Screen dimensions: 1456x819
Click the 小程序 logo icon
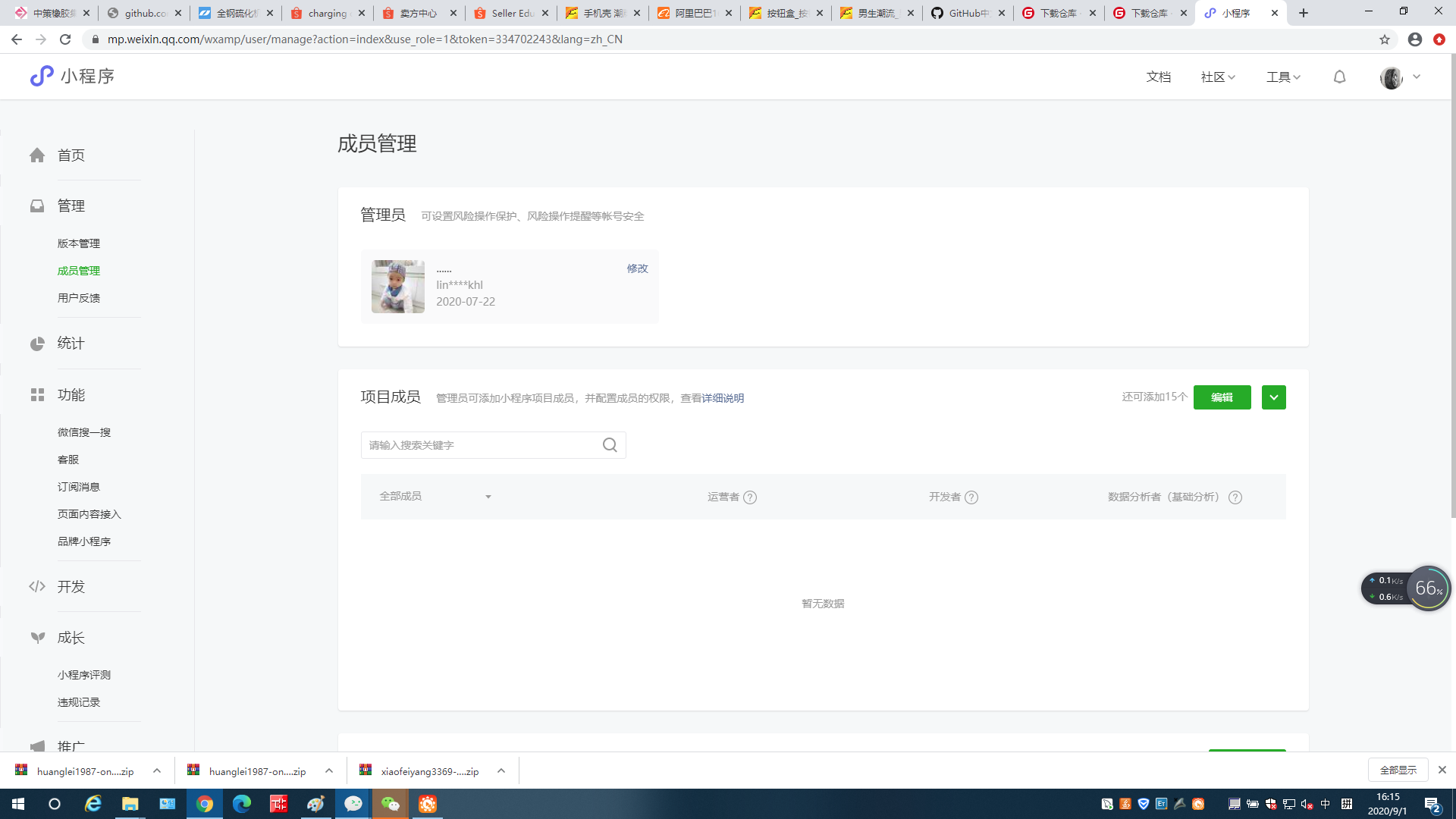point(42,76)
